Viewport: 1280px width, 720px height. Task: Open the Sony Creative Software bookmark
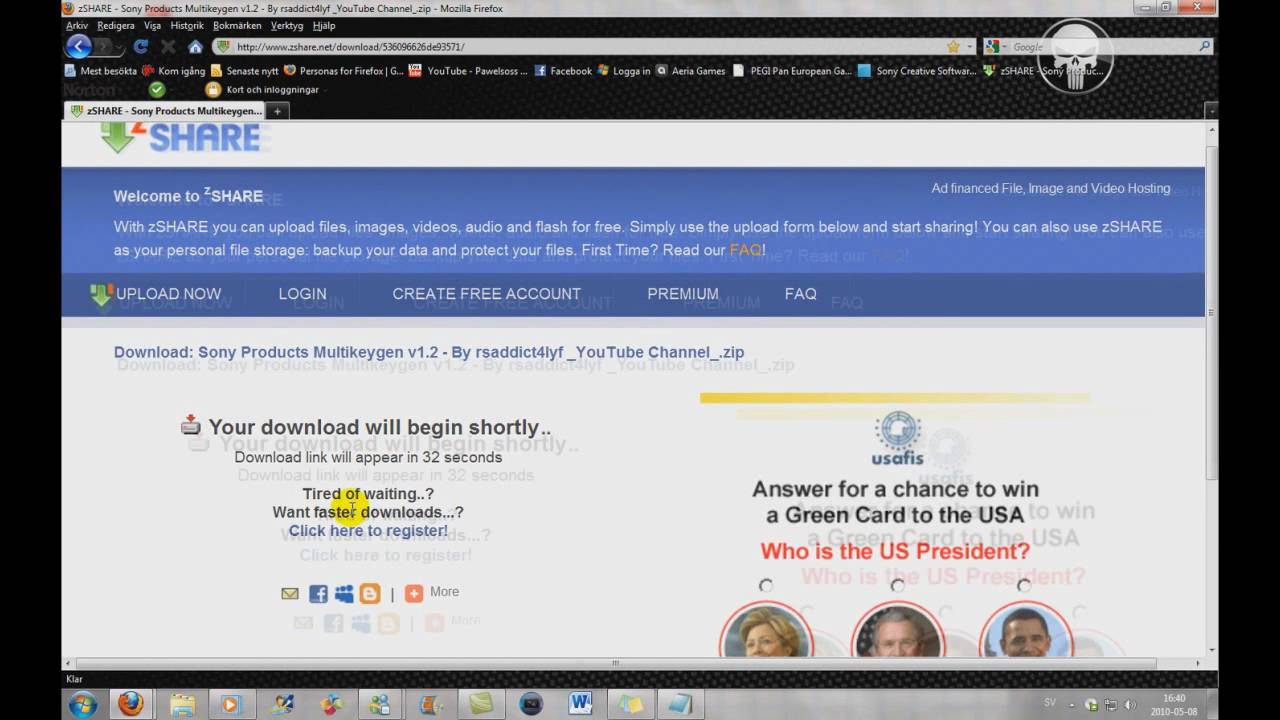pos(917,71)
